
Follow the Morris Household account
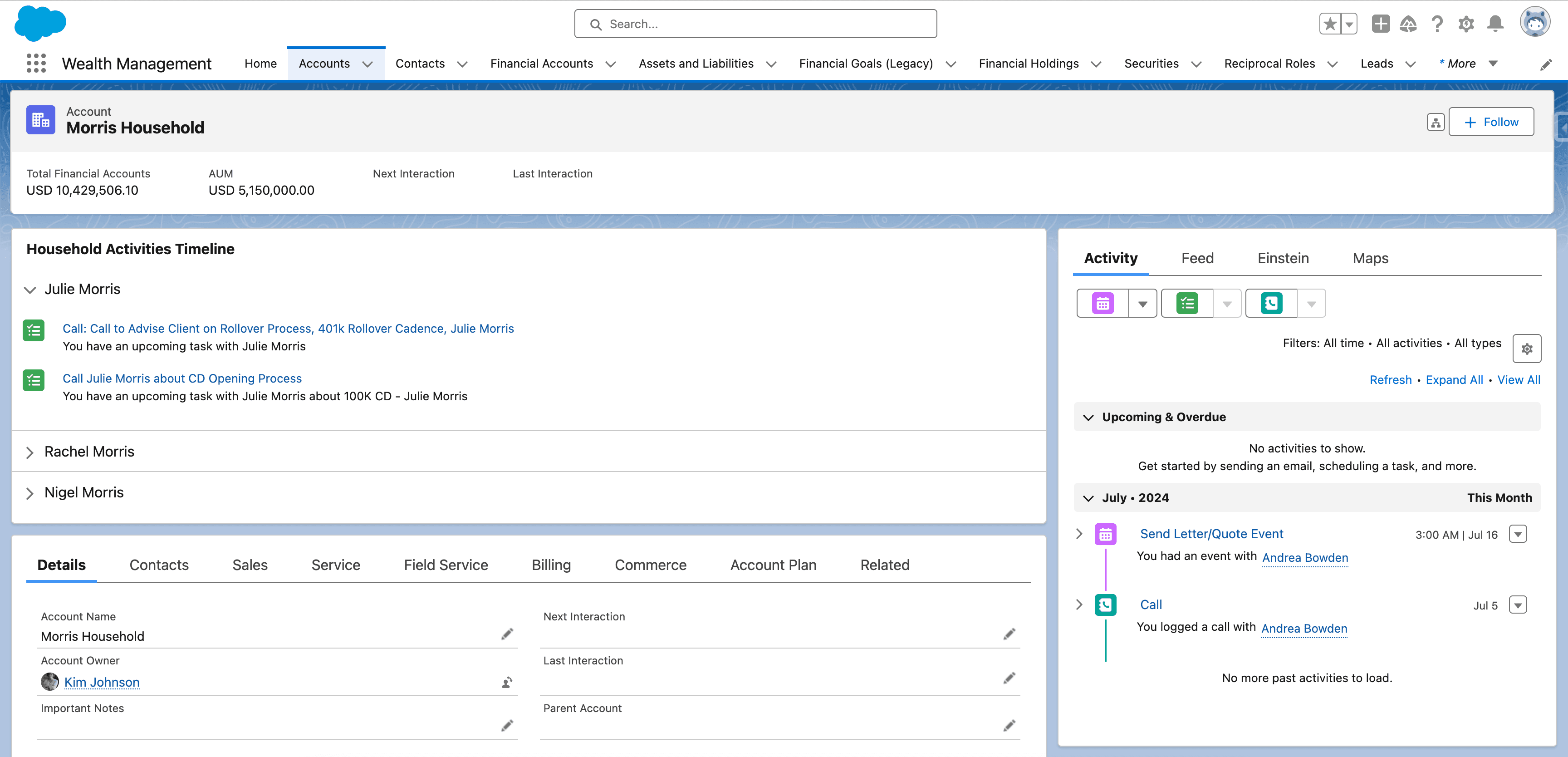[1491, 122]
